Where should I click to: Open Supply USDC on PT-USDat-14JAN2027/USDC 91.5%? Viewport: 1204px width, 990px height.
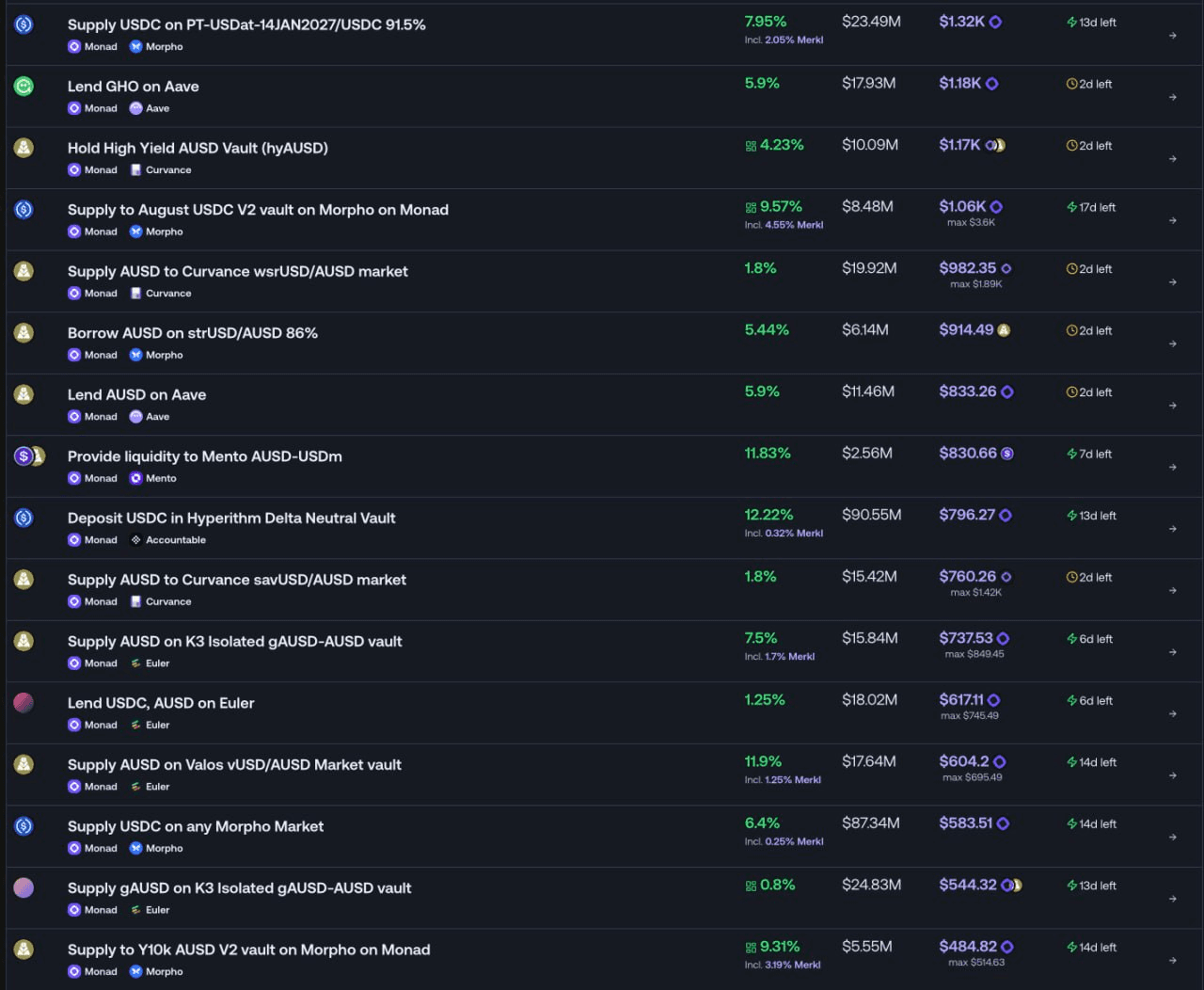246,24
